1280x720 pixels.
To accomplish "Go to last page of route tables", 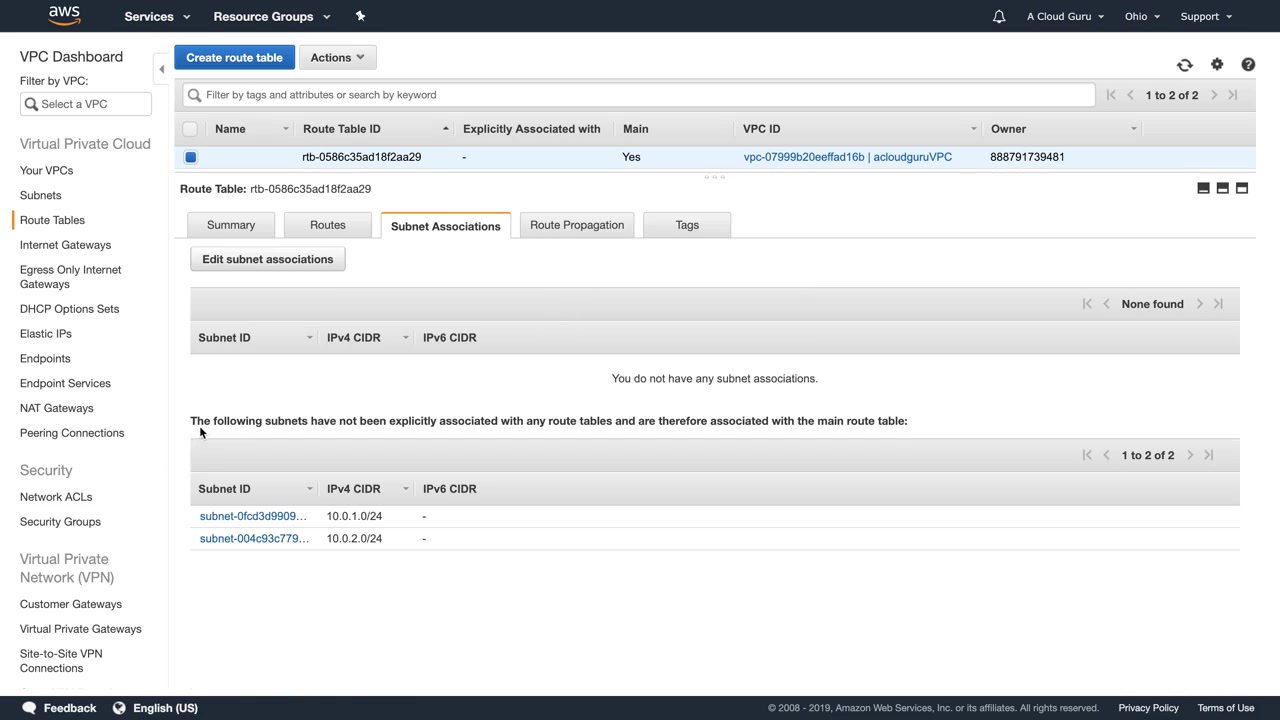I will point(1233,95).
